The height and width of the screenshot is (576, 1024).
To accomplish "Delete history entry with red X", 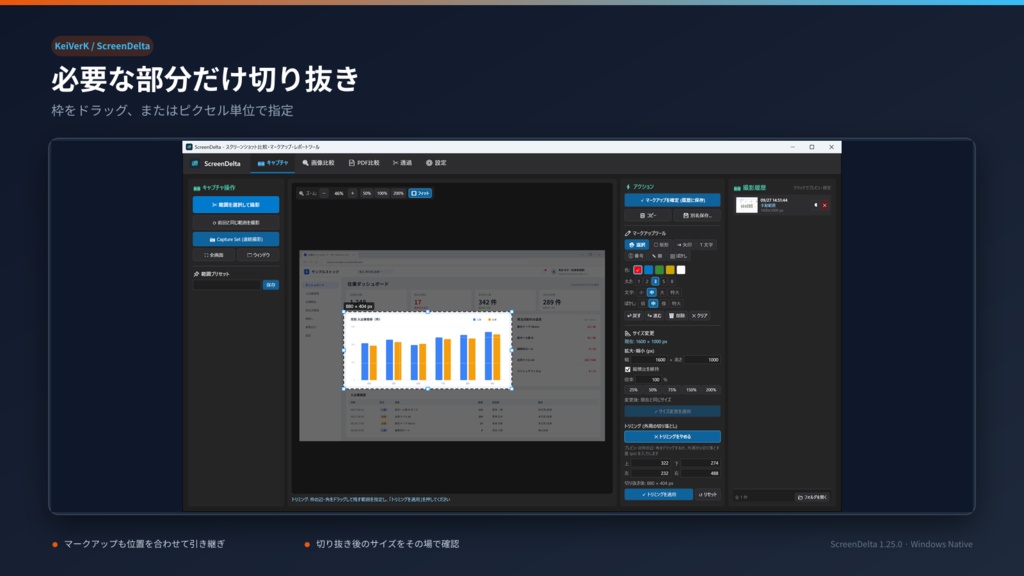I will pyautogui.click(x=824, y=205).
